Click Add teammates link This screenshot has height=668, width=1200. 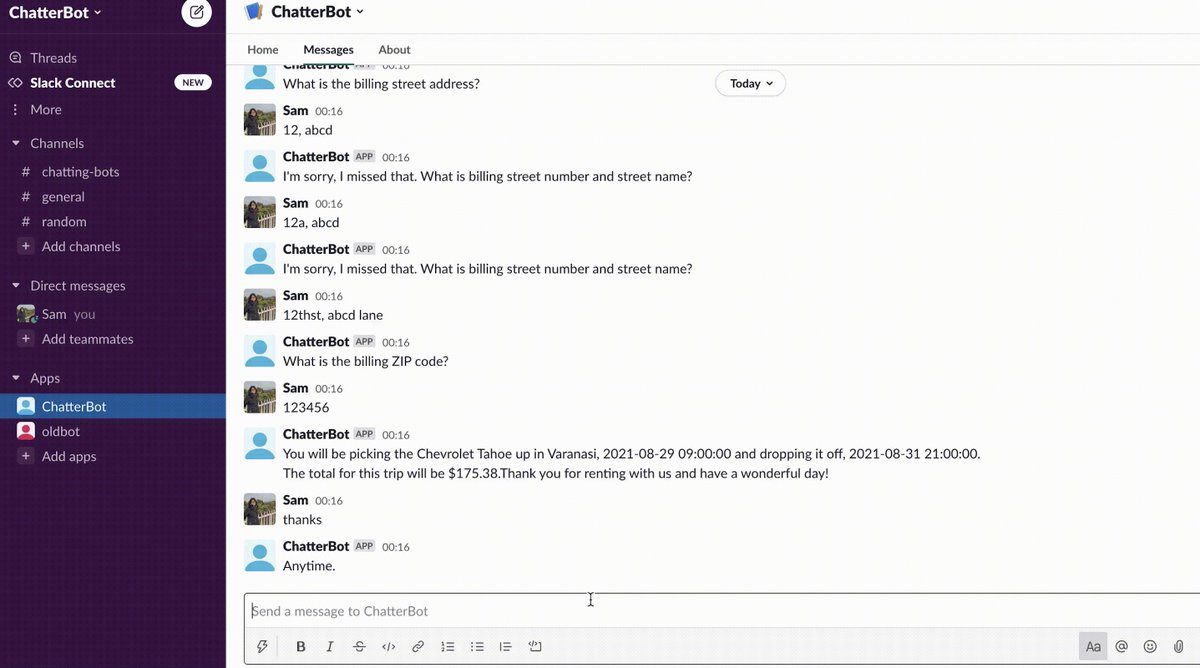pyautogui.click(x=88, y=339)
